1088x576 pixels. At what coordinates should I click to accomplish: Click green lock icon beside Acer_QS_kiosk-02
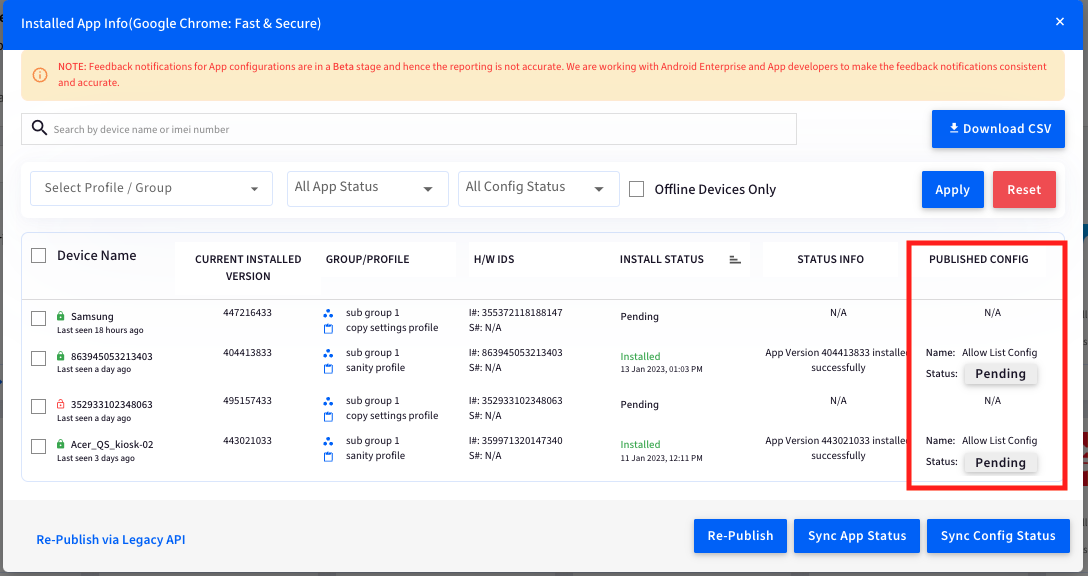coord(60,444)
